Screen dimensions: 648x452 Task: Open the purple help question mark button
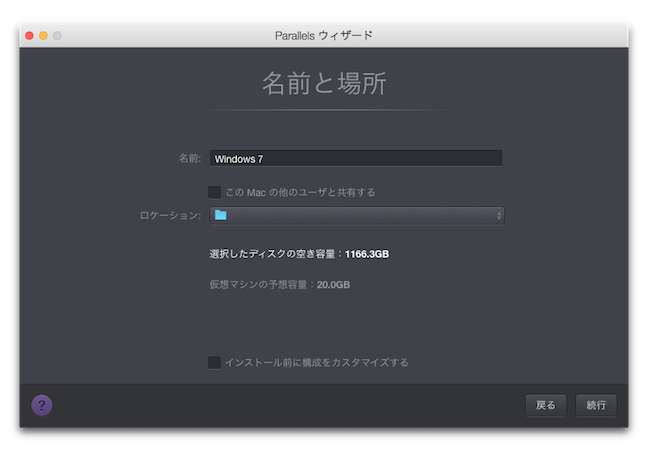[x=42, y=405]
